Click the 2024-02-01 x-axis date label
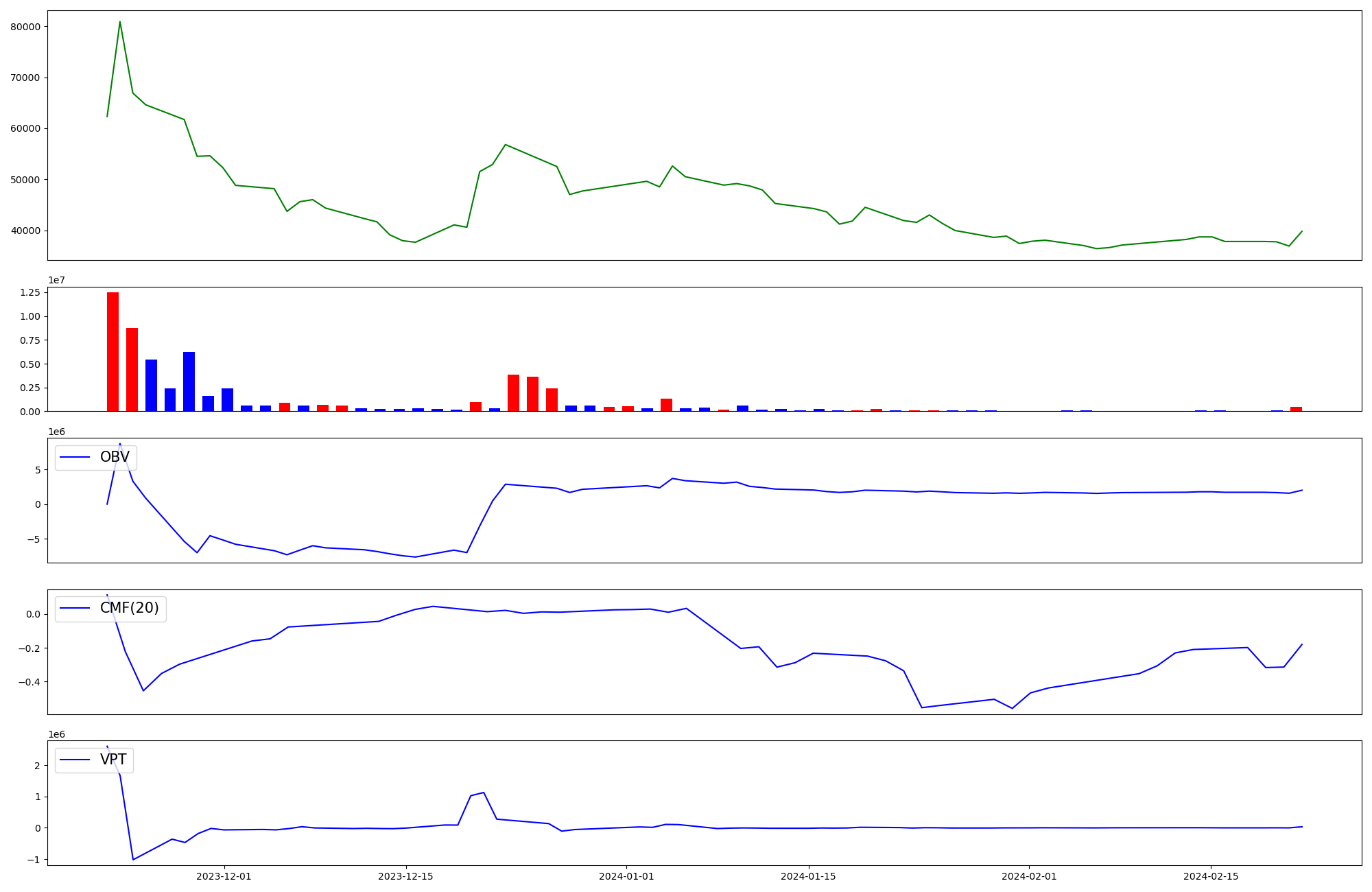This screenshot has width=1372, height=892. tap(1029, 876)
